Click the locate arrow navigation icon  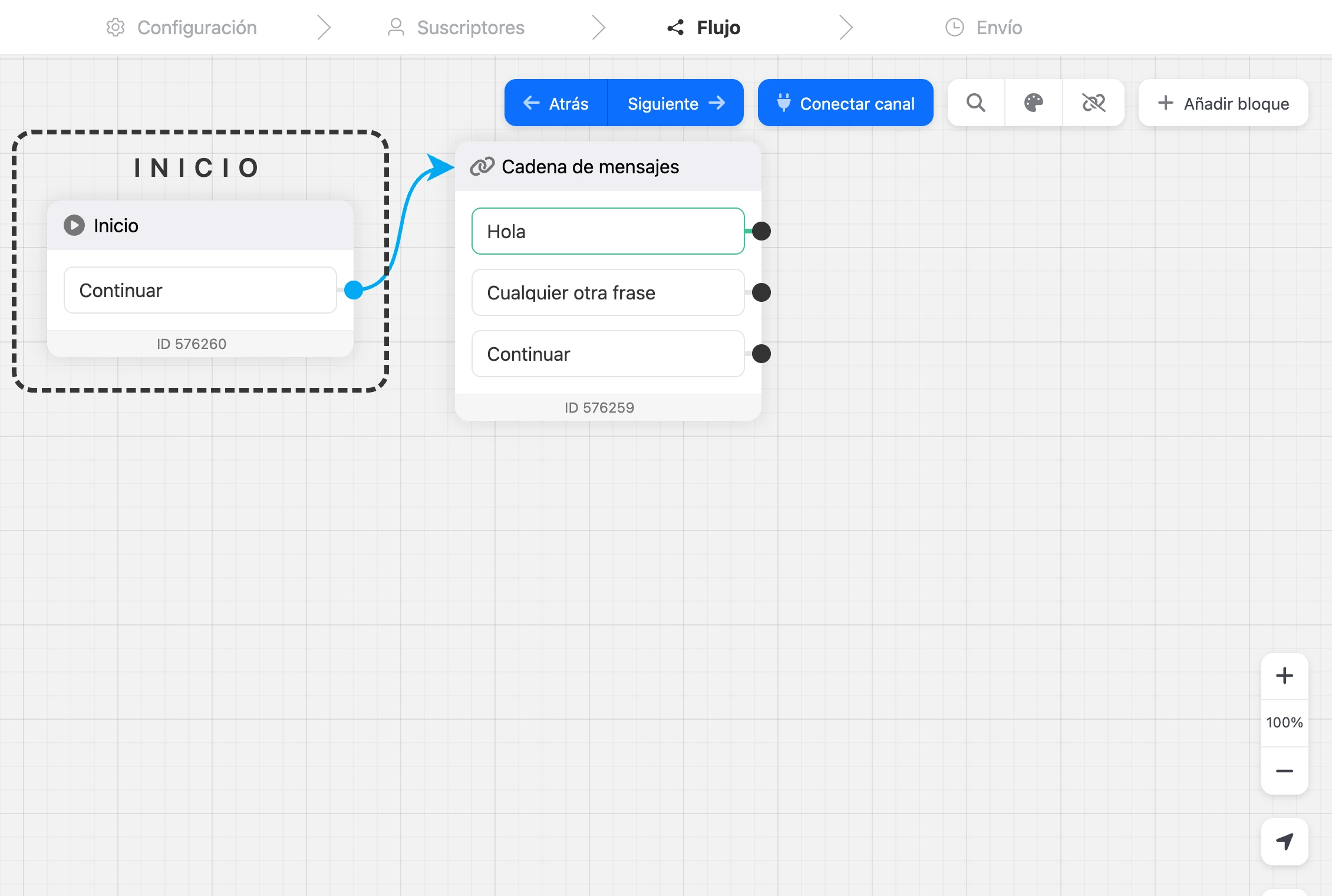pyautogui.click(x=1285, y=841)
